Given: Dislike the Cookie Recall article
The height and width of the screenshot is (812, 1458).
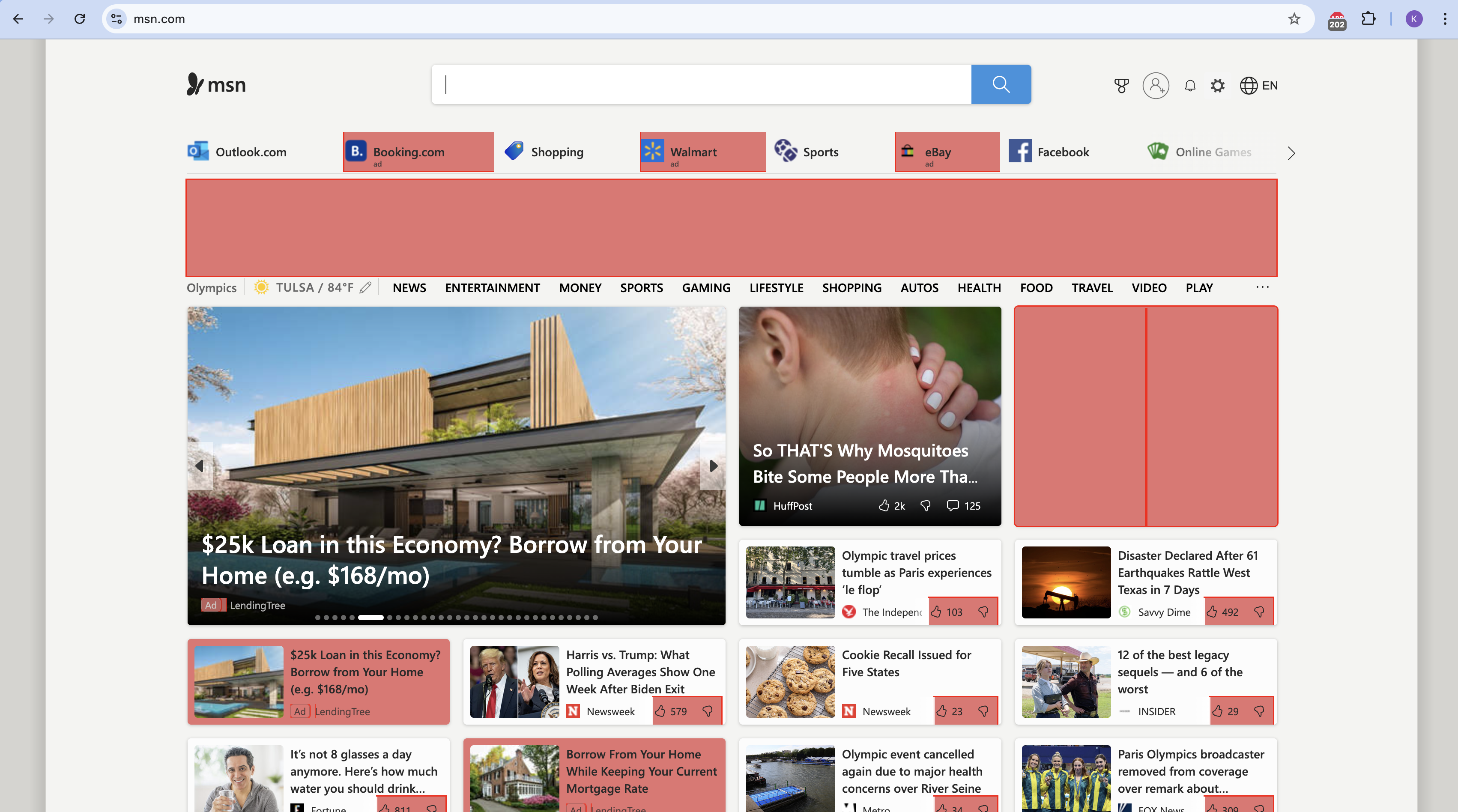Looking at the screenshot, I should (x=983, y=711).
